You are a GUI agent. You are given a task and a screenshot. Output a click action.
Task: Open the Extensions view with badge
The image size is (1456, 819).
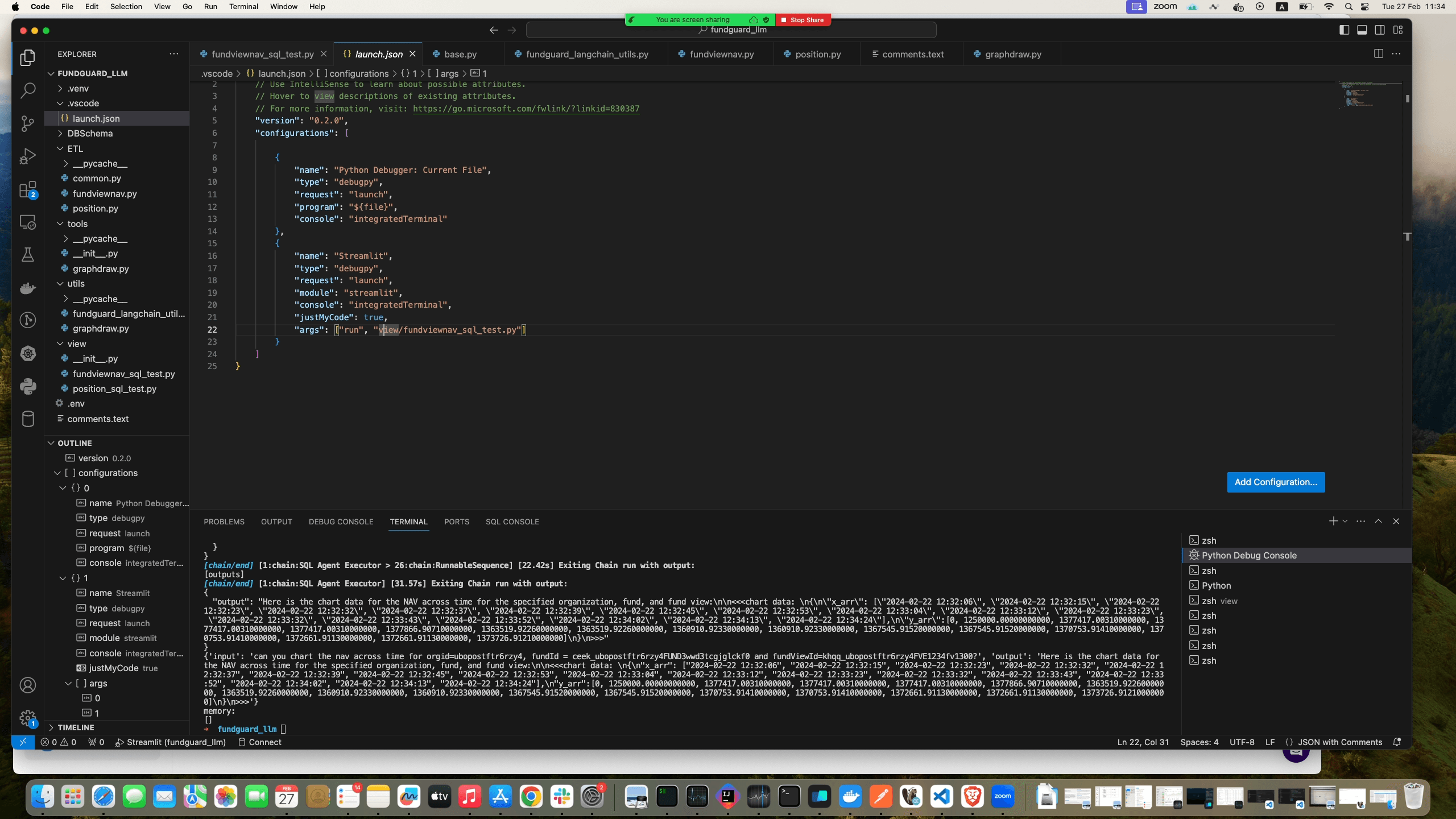coord(27,189)
